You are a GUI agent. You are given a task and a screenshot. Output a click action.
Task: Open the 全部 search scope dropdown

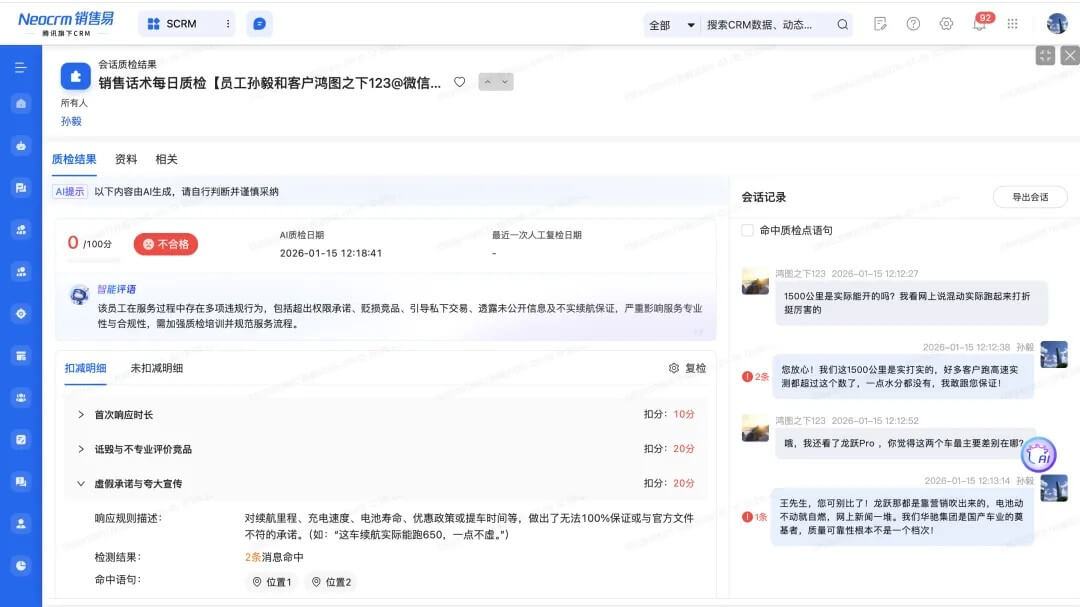(672, 25)
